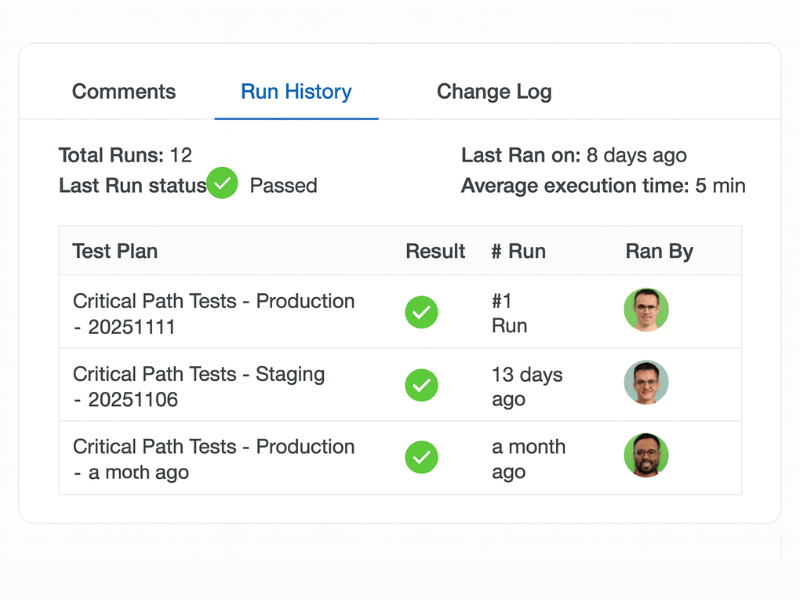Click the Result column header
This screenshot has width=800, height=600.
click(435, 251)
